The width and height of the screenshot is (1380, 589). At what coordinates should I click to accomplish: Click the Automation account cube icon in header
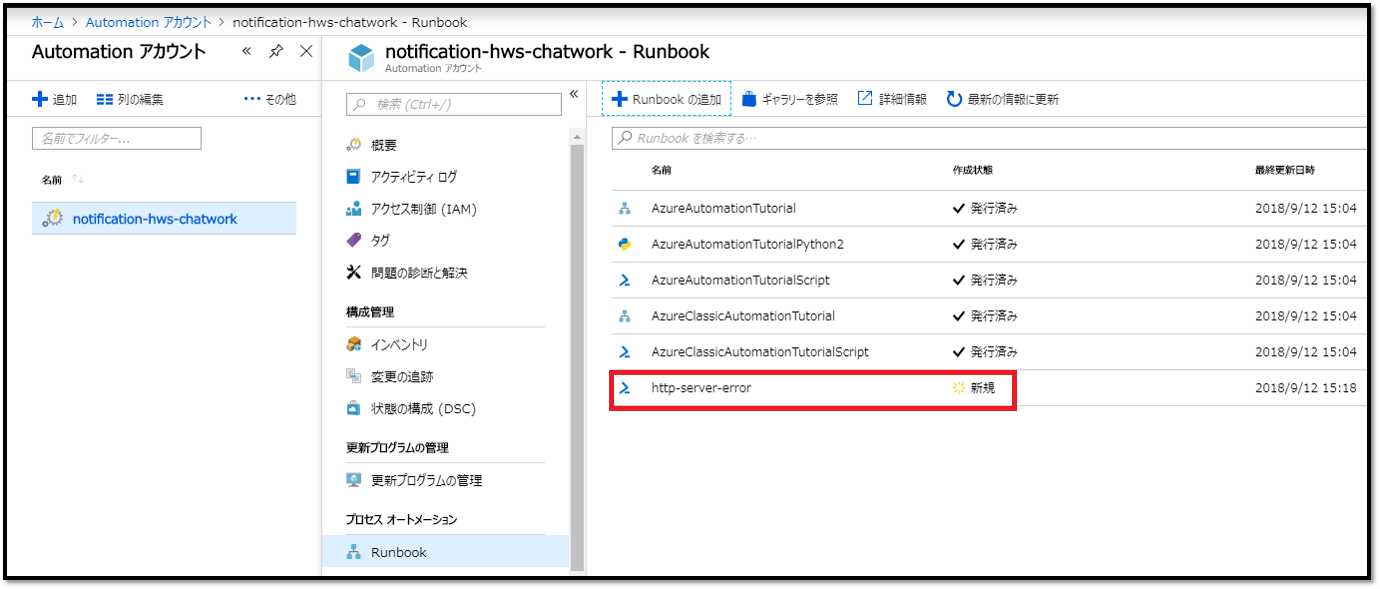(361, 58)
